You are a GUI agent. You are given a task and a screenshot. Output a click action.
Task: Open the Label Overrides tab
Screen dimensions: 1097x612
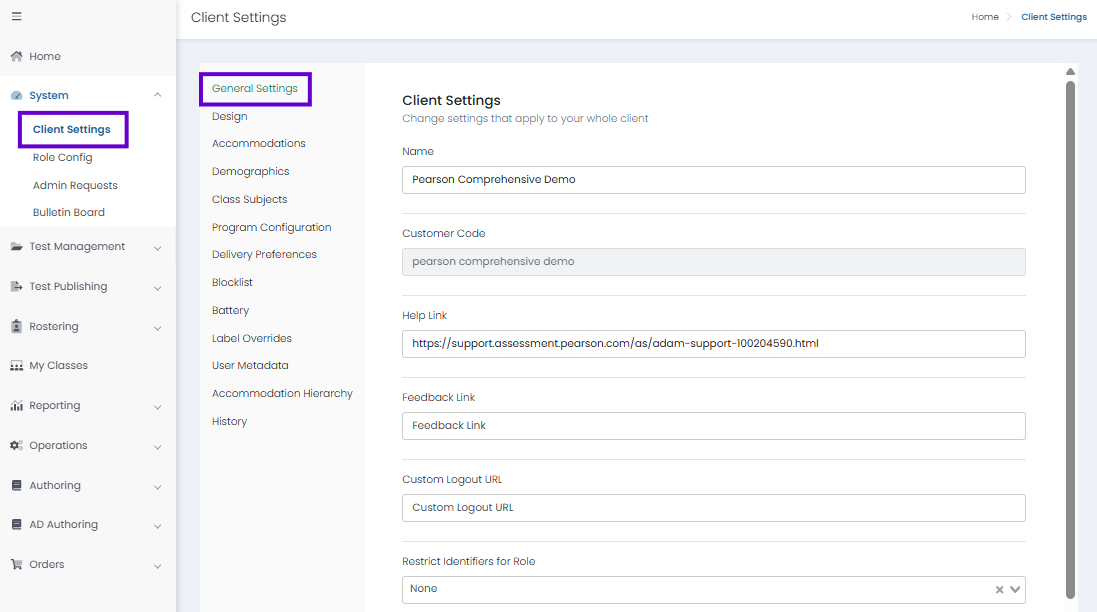(252, 339)
